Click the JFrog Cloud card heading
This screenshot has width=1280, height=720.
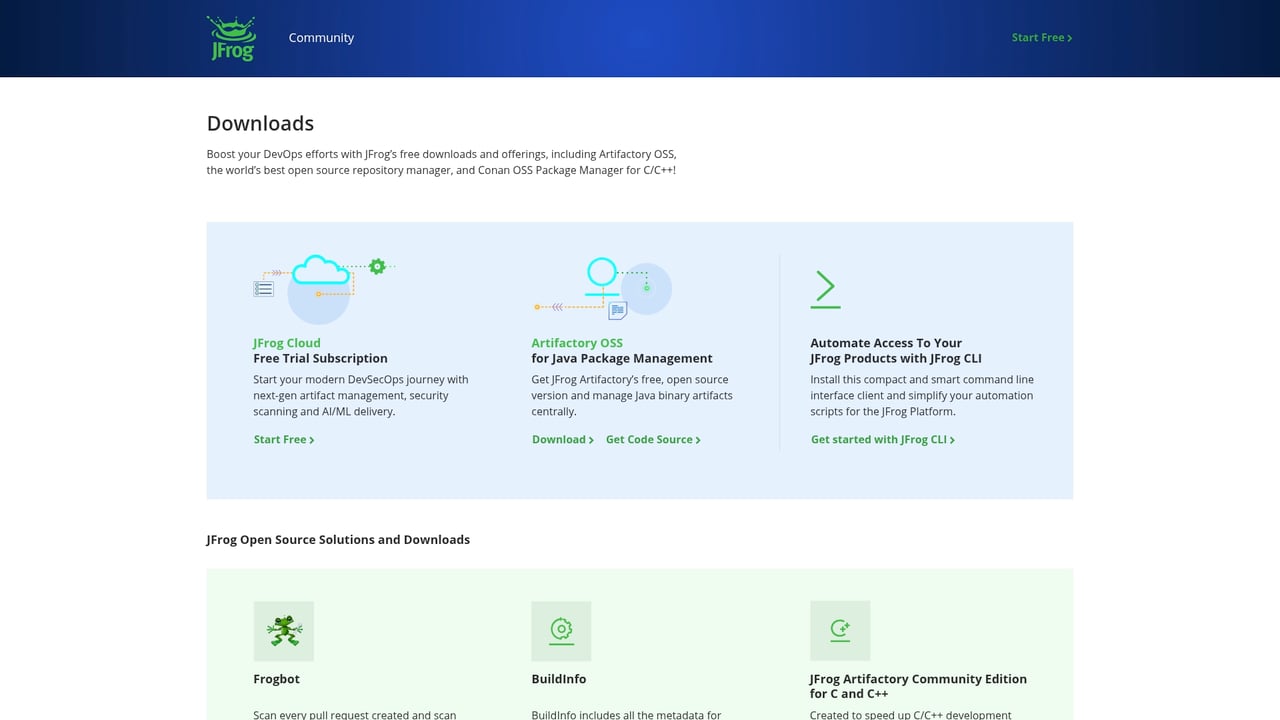[287, 343]
